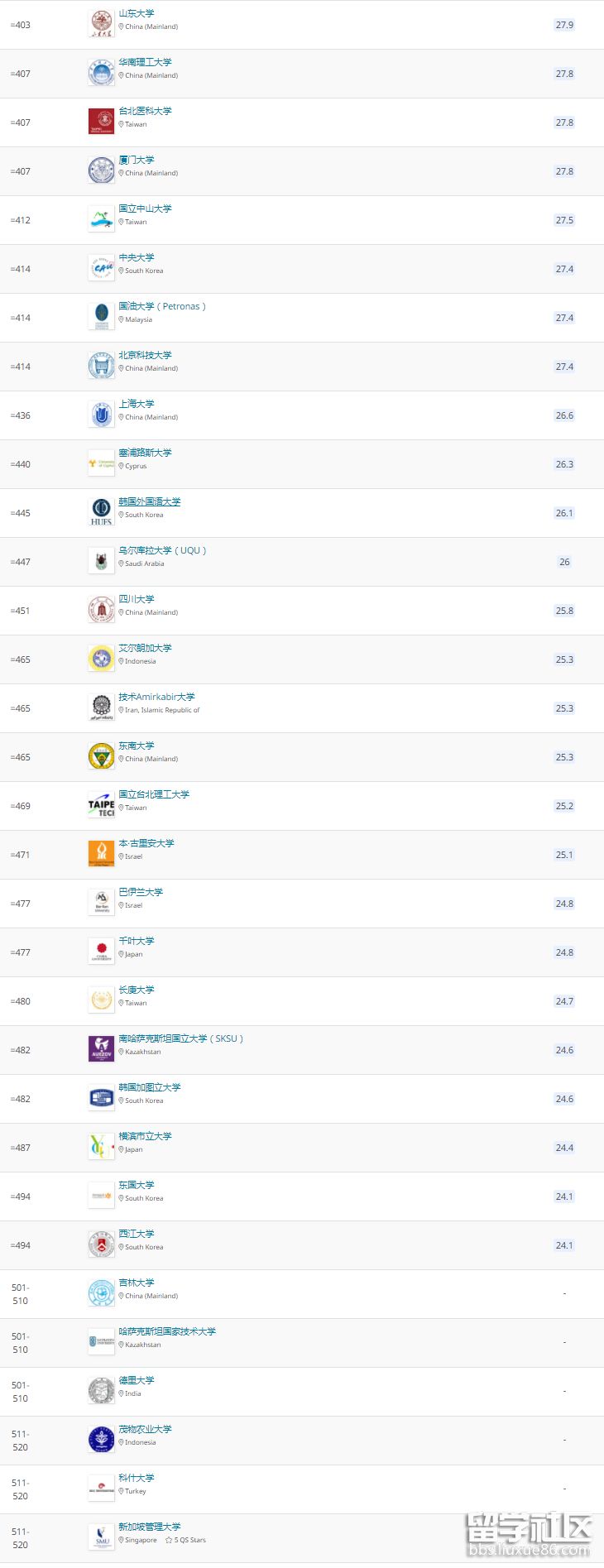Click the 国立中山大学 landscape logo
Image resolution: width=604 pixels, height=1568 pixels.
(101, 219)
